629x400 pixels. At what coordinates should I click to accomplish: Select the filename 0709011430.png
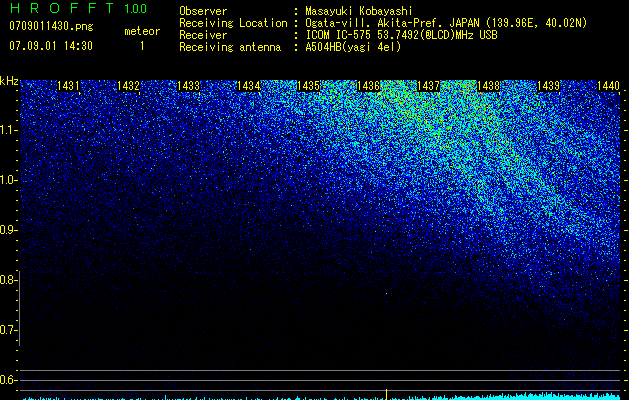click(51, 26)
